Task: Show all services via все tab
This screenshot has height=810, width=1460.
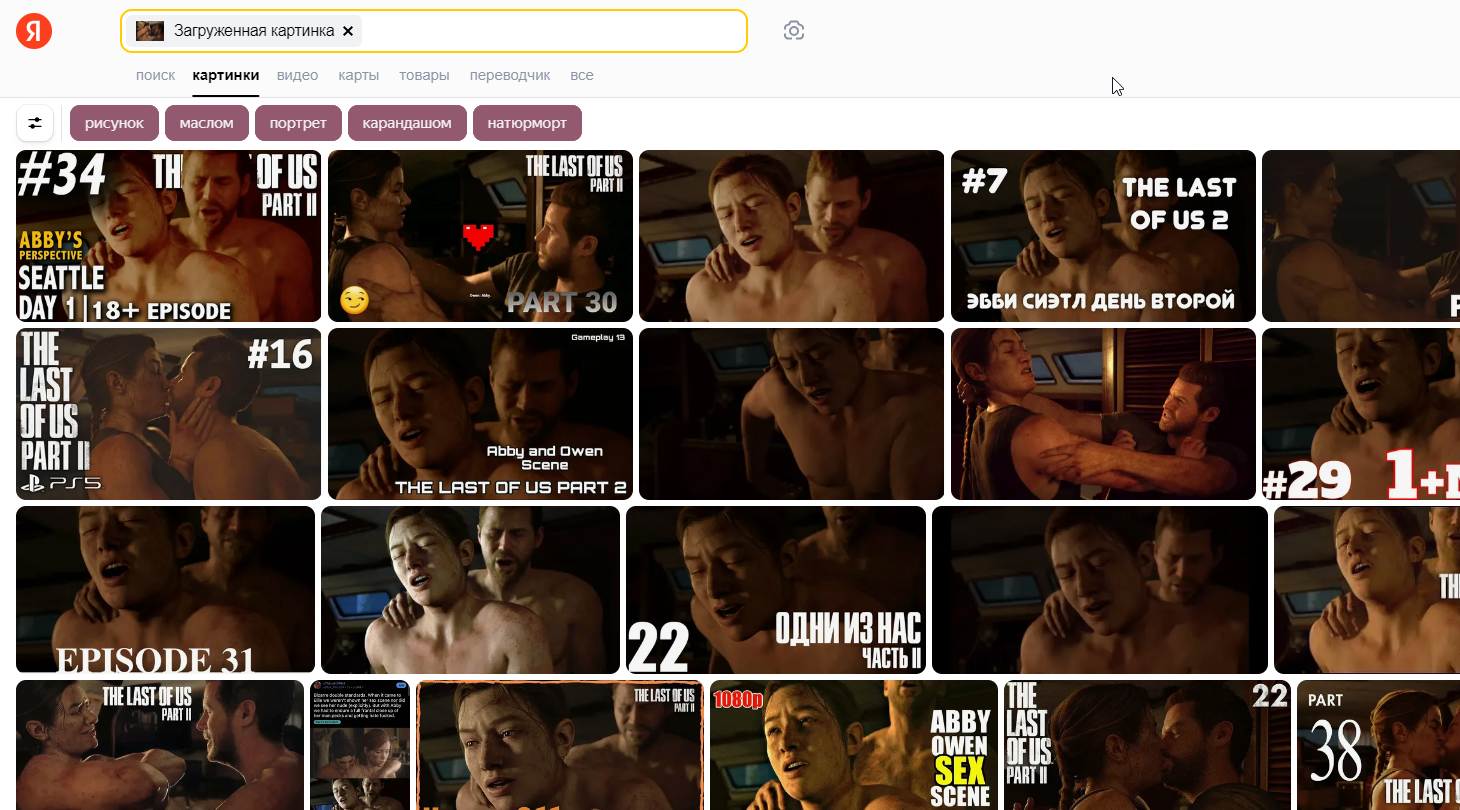Action: pos(582,75)
